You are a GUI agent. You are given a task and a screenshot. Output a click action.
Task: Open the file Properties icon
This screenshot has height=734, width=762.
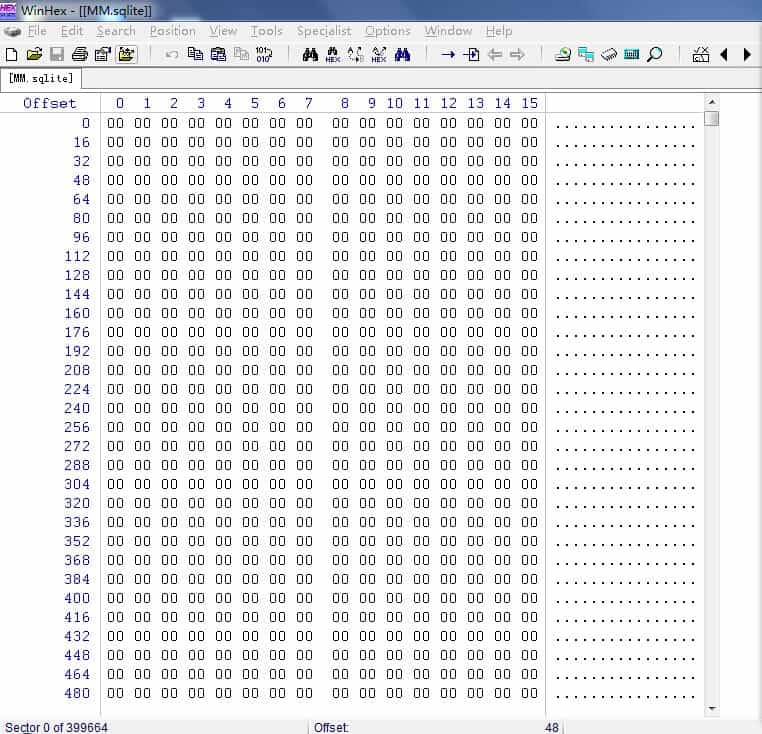tap(103, 54)
